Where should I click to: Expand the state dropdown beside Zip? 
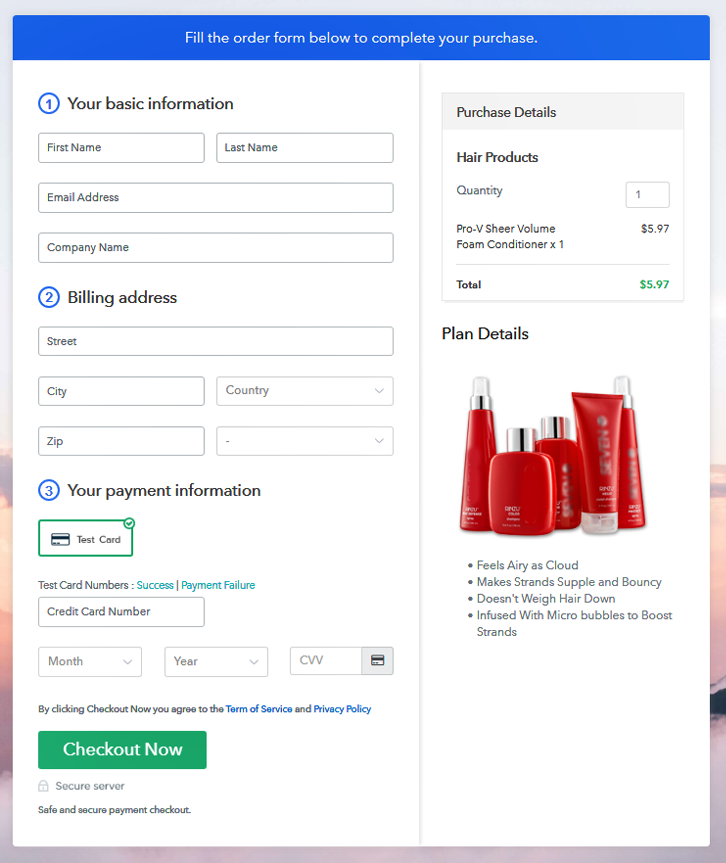tap(304, 441)
